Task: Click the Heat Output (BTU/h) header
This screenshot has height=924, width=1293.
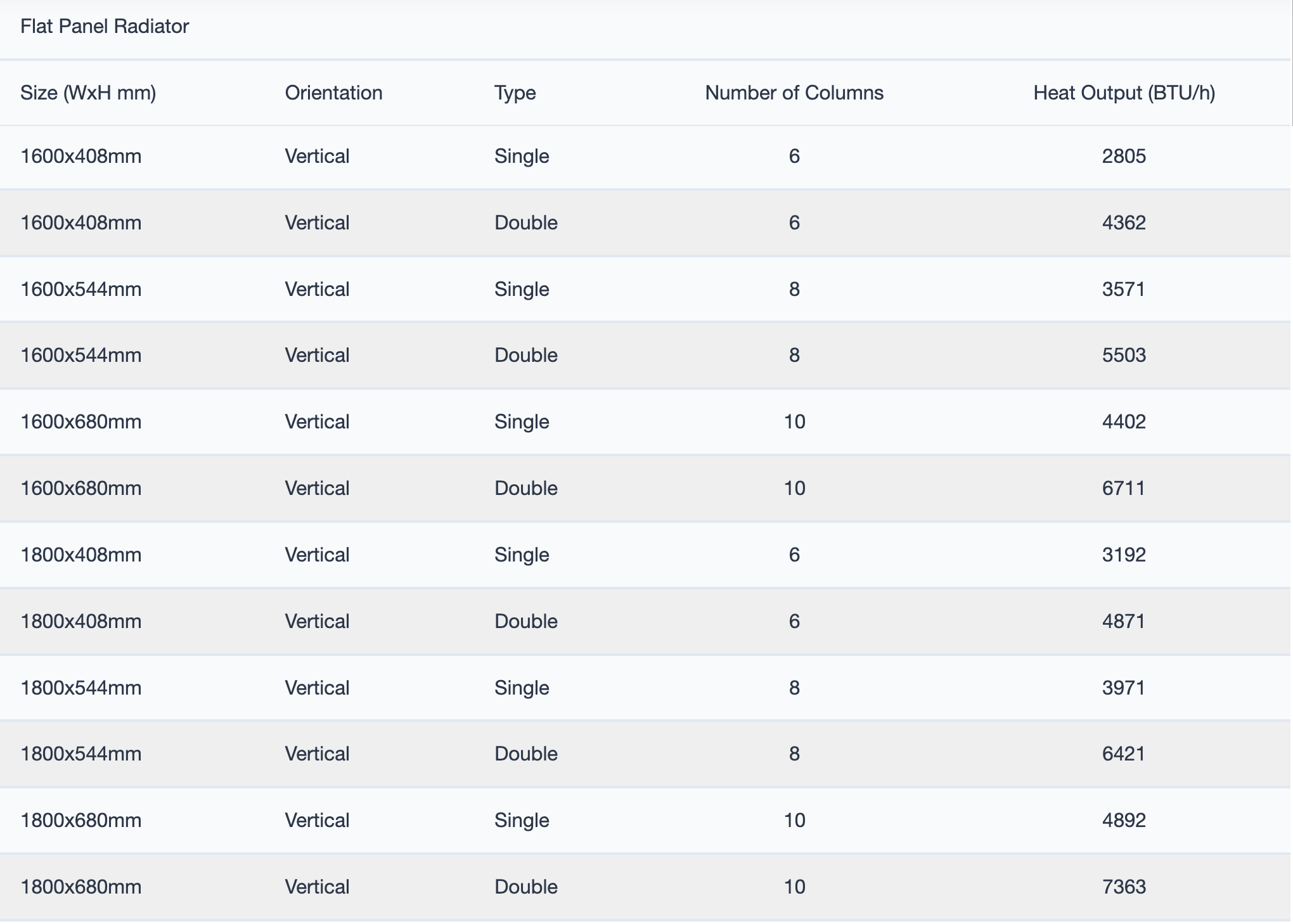Action: [x=1124, y=93]
